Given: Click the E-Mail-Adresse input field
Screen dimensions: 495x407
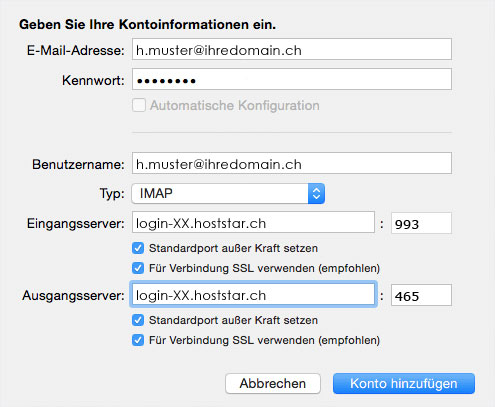Looking at the screenshot, I should pos(292,49).
